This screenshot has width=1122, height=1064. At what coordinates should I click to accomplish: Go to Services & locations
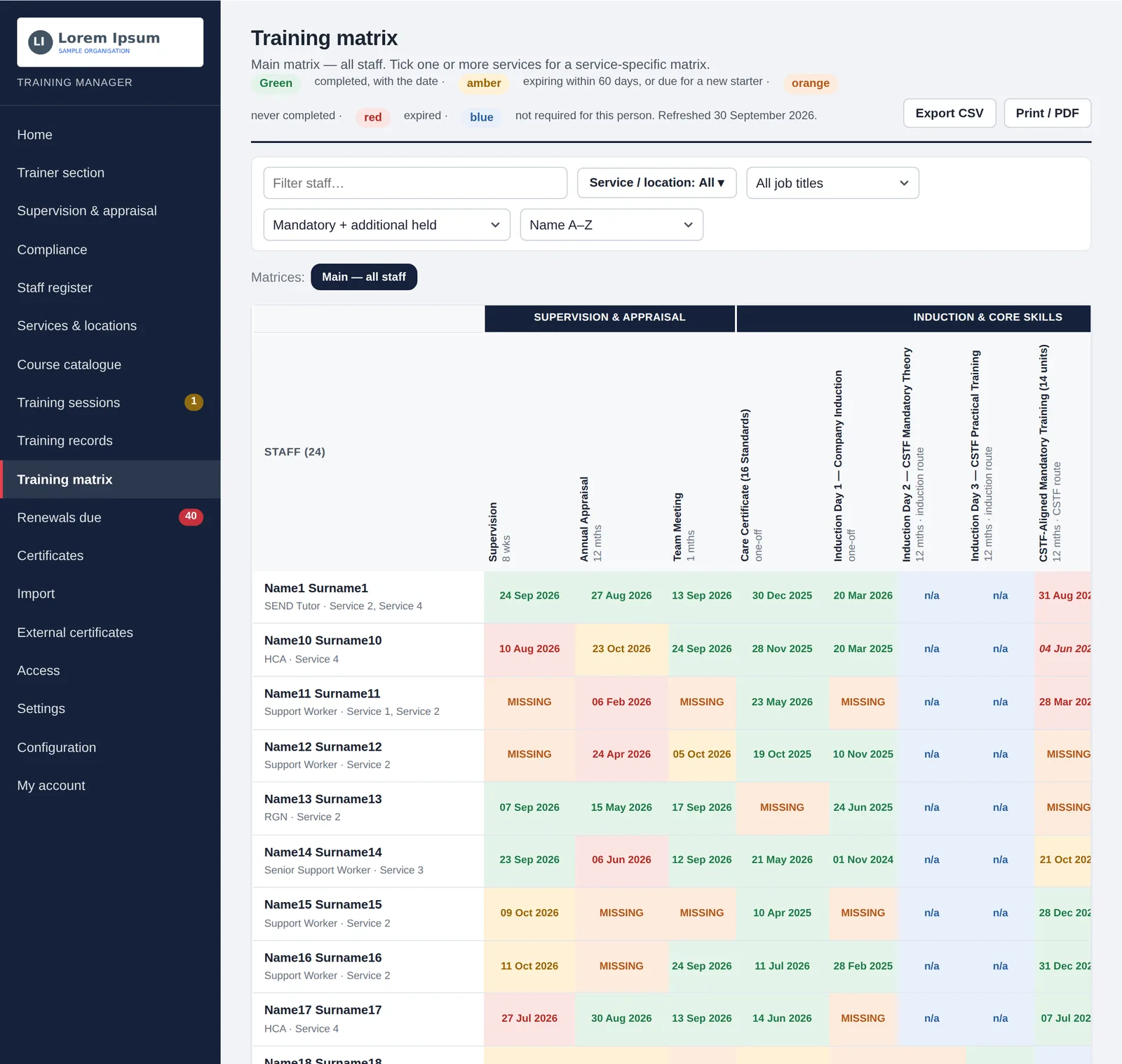(x=110, y=326)
